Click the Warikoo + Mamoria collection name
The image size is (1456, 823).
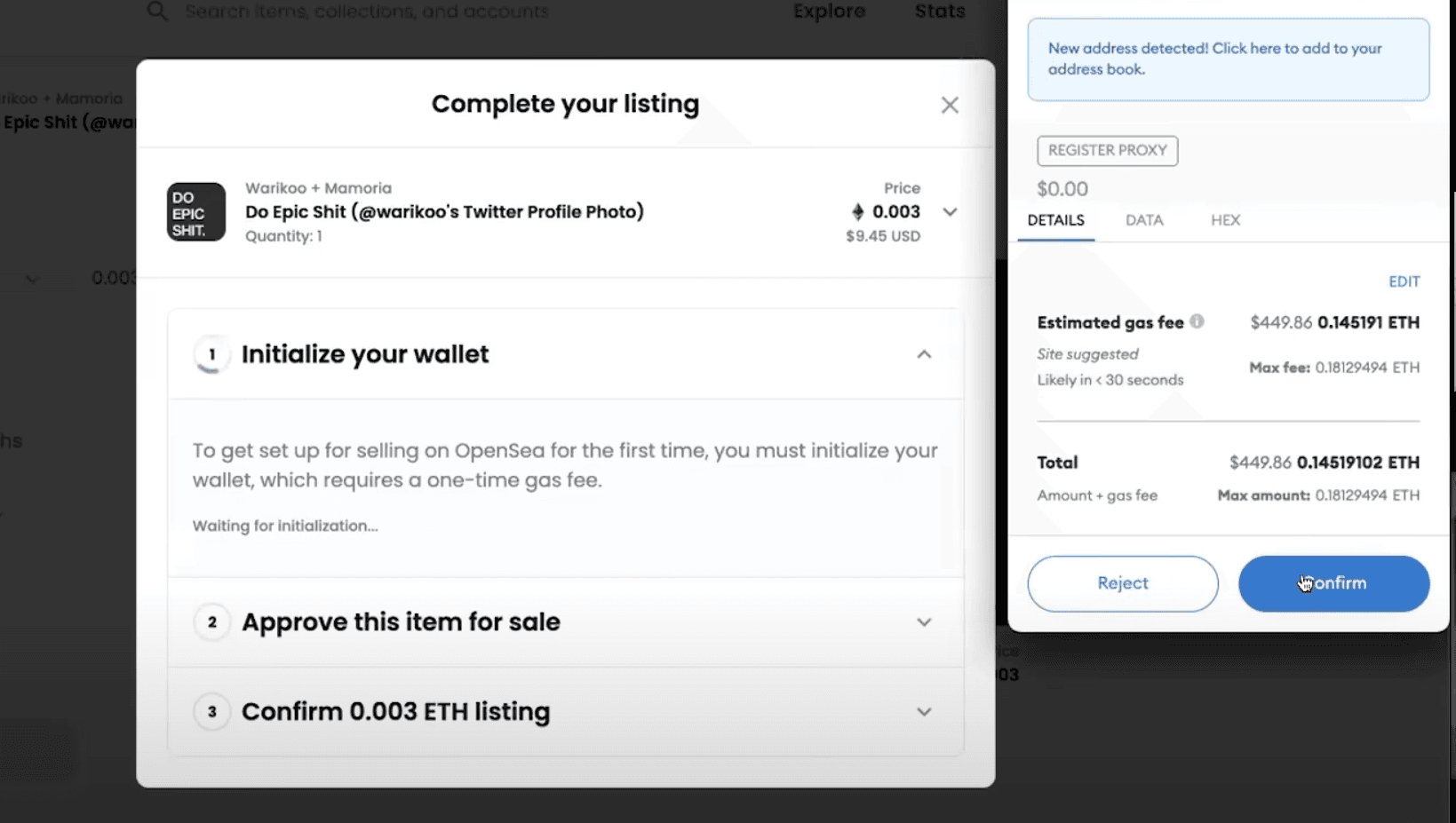318,188
